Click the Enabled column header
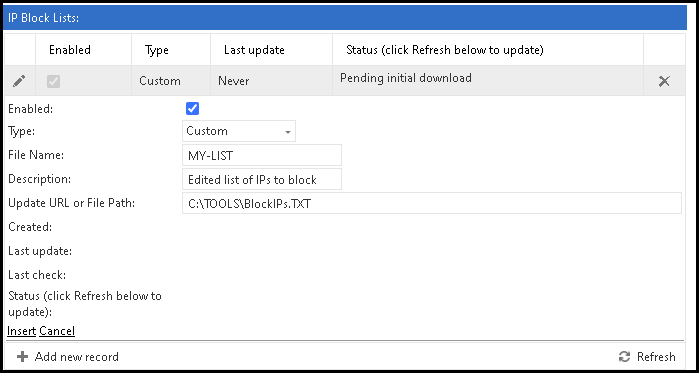The height and width of the screenshot is (373, 699). [x=70, y=50]
